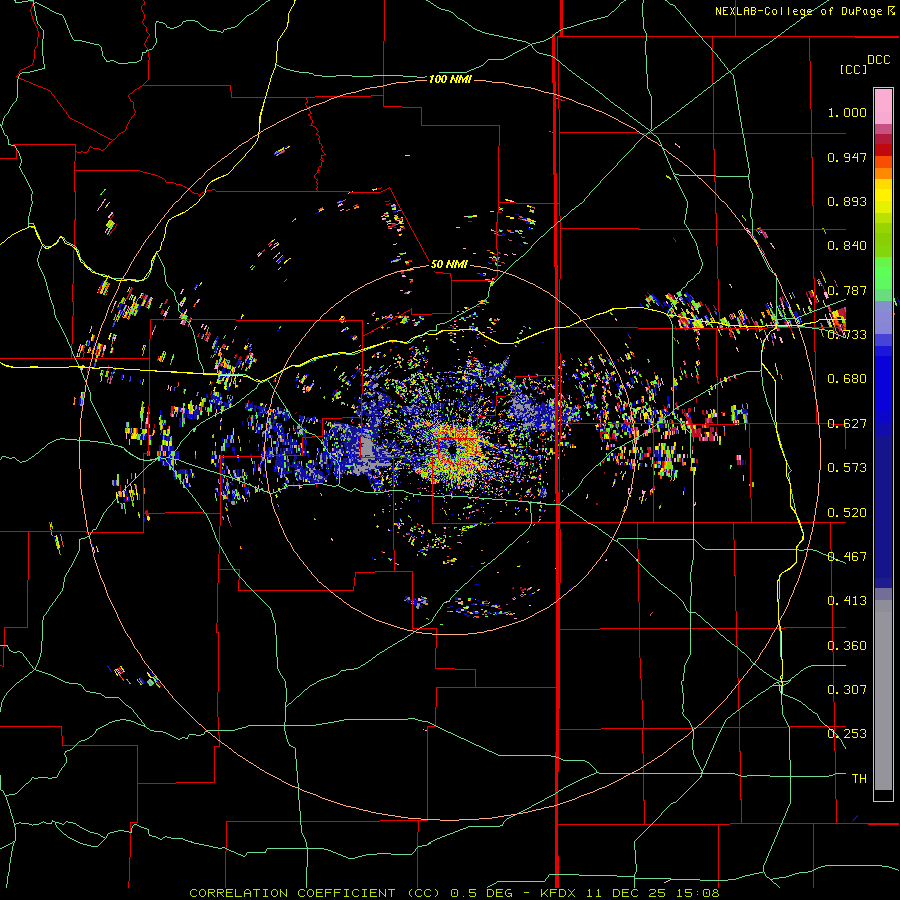This screenshot has height=900, width=900.
Task: Click the KFDX 11 DEC 25 15:08 timestamp
Action: point(630,893)
